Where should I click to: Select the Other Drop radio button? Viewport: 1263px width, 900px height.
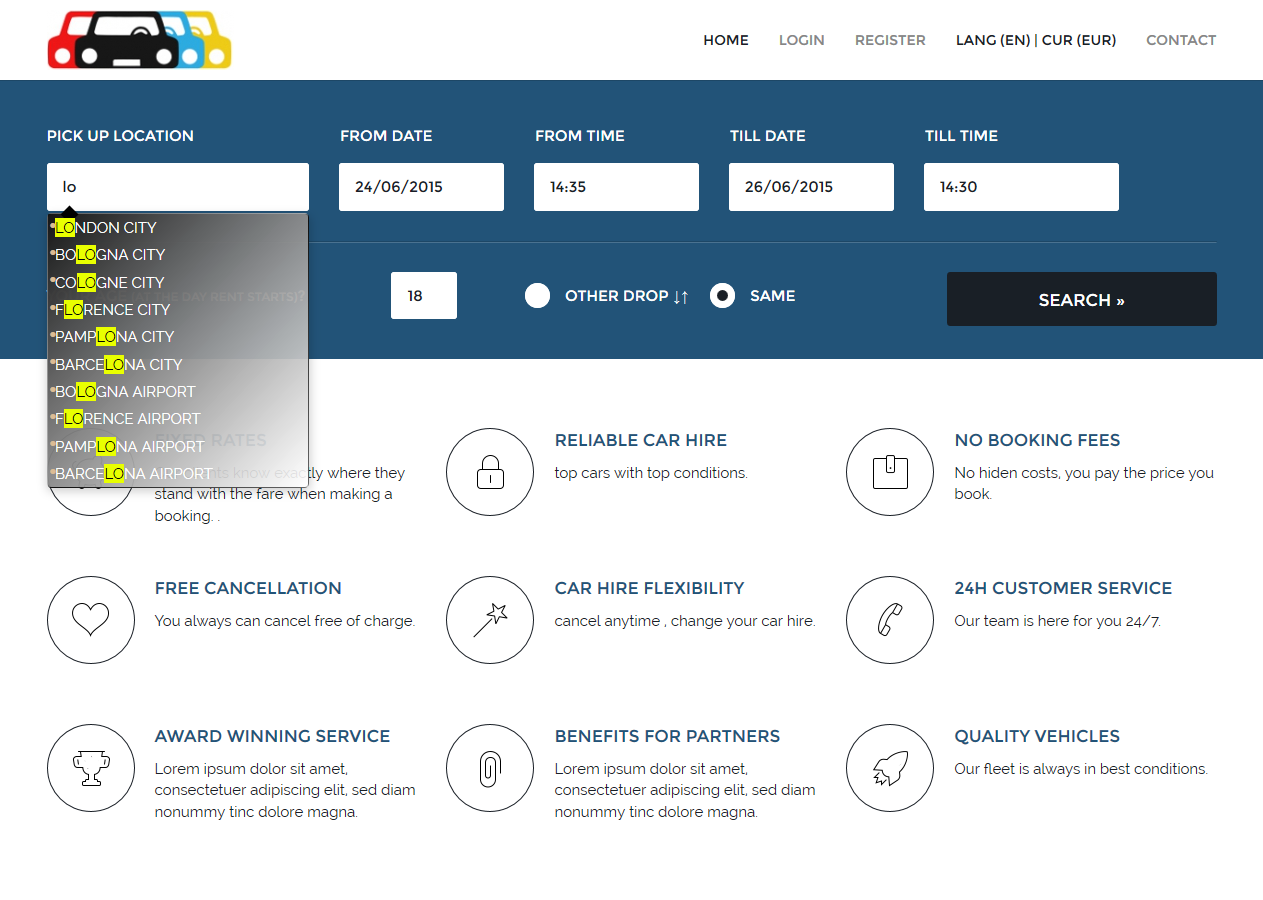click(x=538, y=296)
